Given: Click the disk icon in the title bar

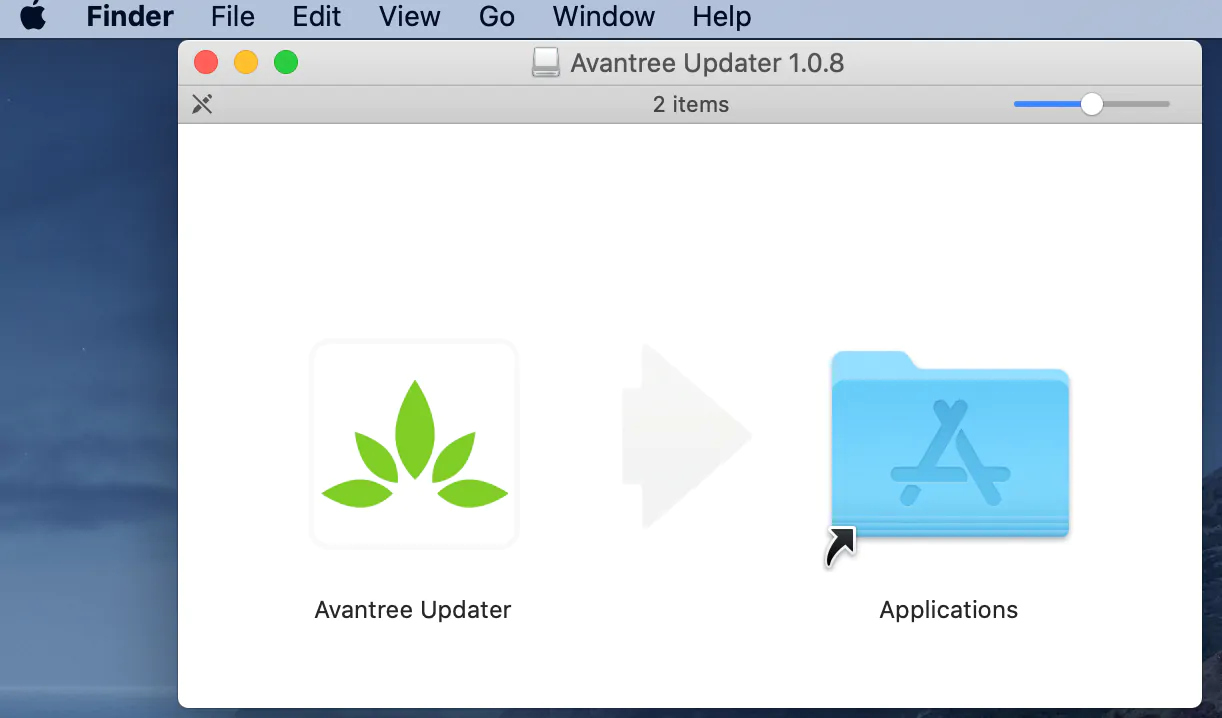Looking at the screenshot, I should (x=545, y=63).
